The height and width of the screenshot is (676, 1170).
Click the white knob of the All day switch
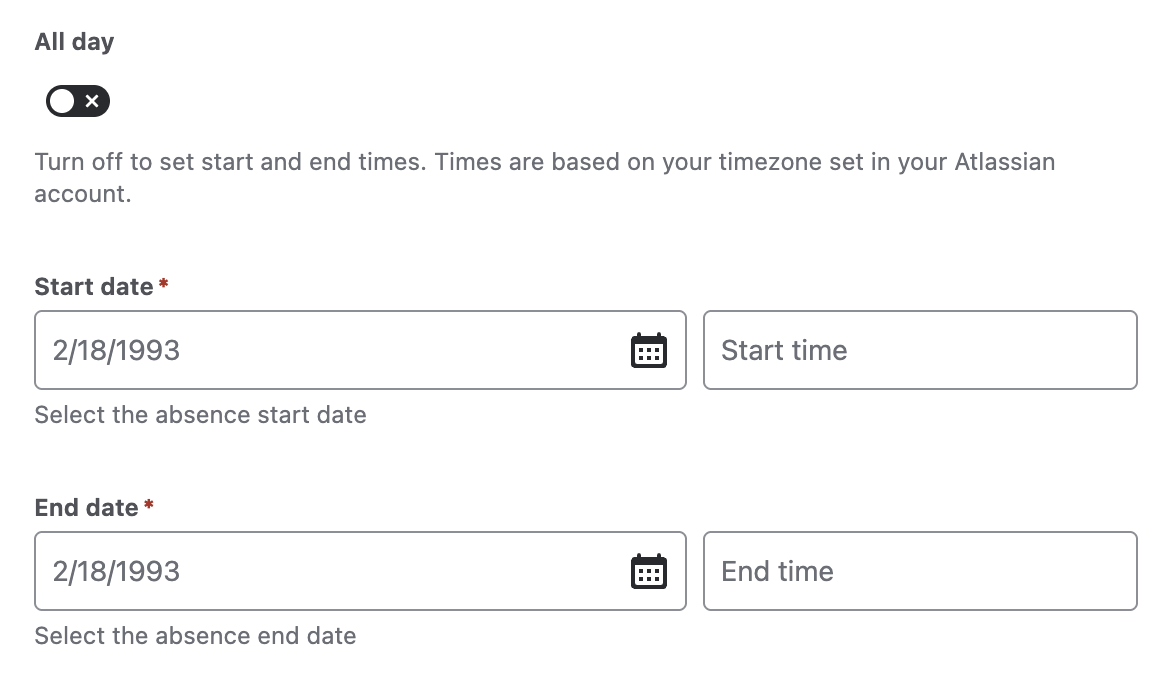[63, 101]
